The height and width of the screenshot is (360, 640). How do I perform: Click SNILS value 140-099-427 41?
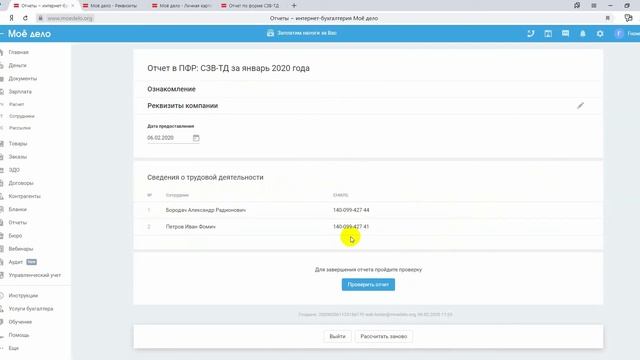tap(351, 227)
